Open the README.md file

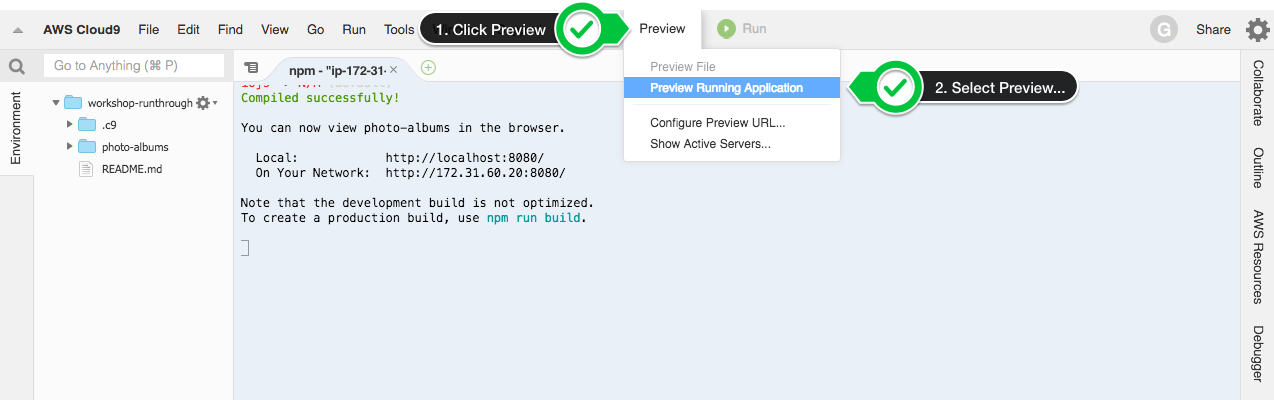[x=132, y=169]
